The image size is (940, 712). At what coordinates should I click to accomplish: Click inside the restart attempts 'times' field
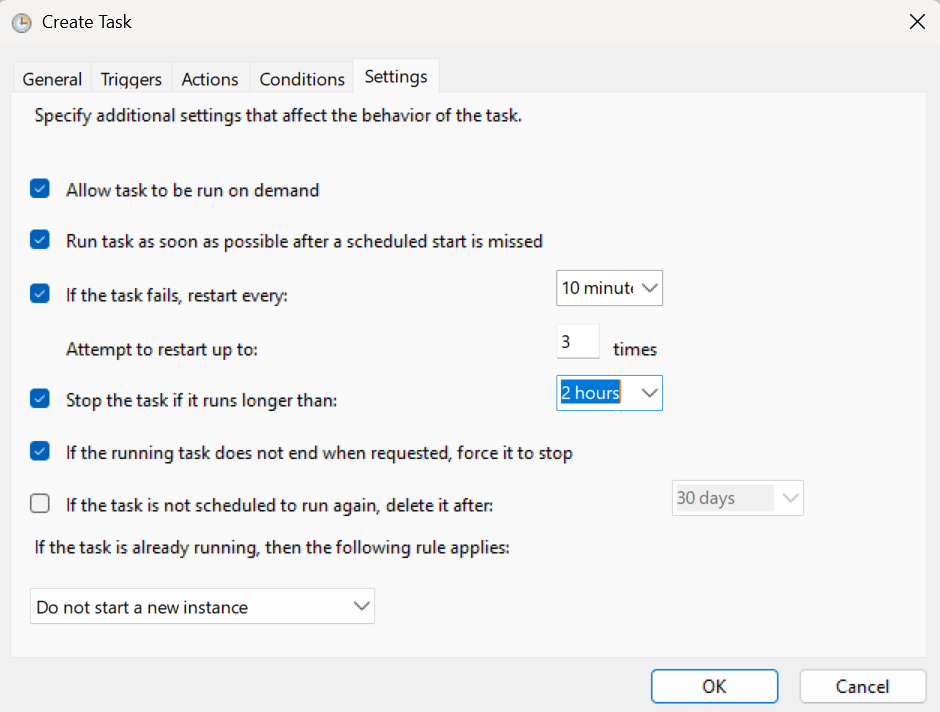click(x=577, y=341)
